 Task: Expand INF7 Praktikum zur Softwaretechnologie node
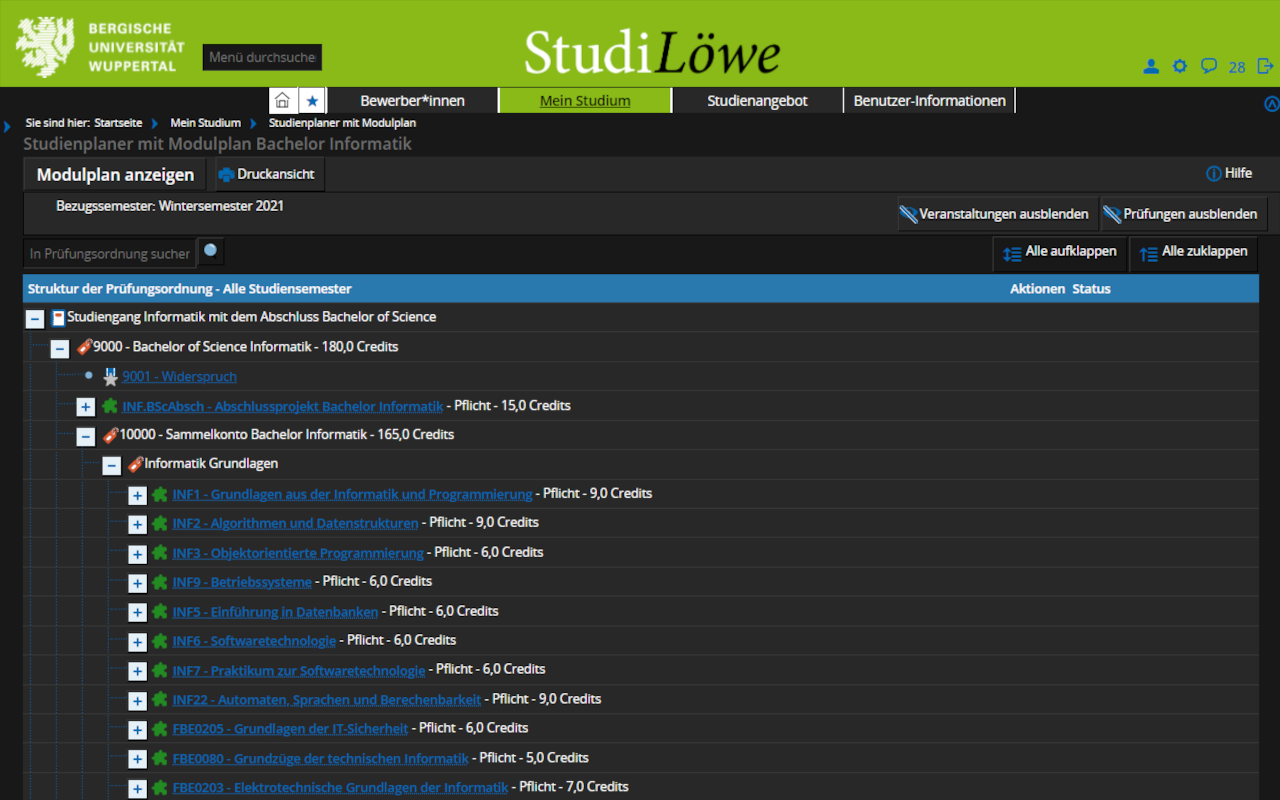tap(137, 672)
